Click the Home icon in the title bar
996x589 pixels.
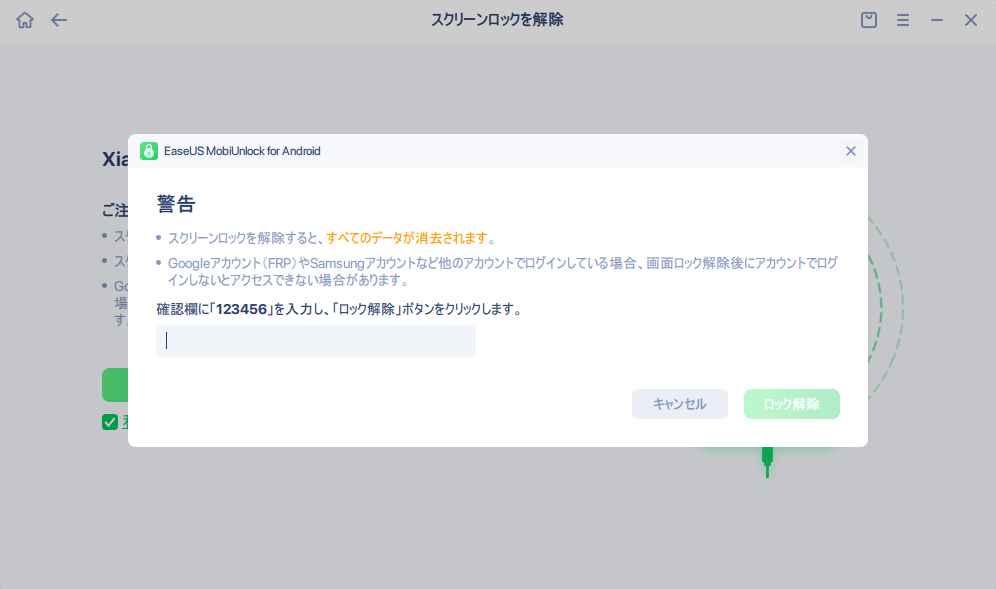pos(25,20)
